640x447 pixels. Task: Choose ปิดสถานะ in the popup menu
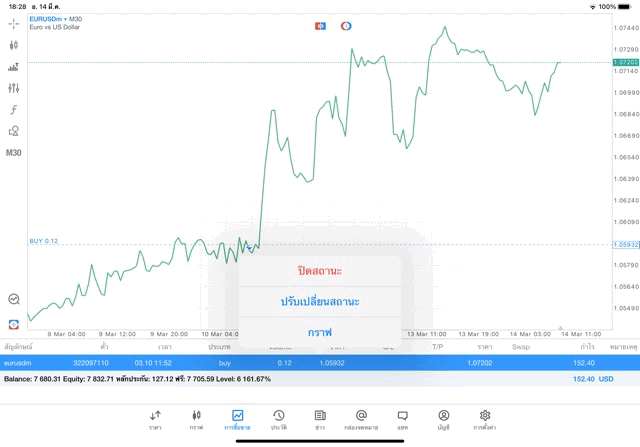point(320,271)
